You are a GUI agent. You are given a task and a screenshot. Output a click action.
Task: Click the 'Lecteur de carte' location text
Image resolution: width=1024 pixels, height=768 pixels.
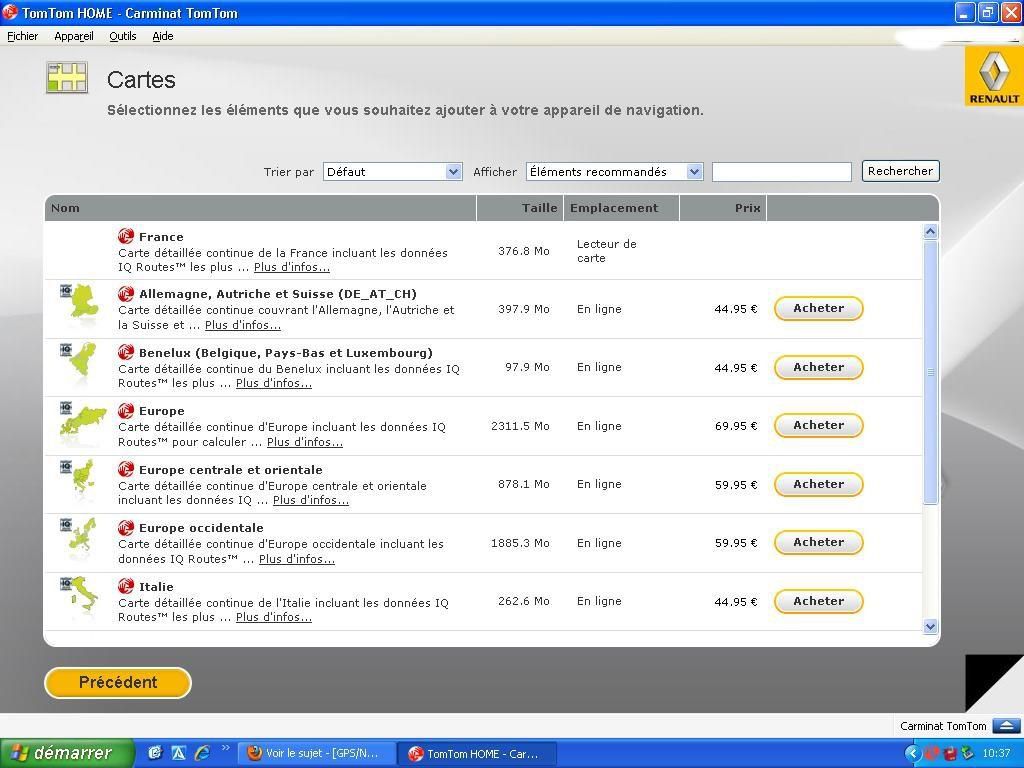pyautogui.click(x=607, y=251)
